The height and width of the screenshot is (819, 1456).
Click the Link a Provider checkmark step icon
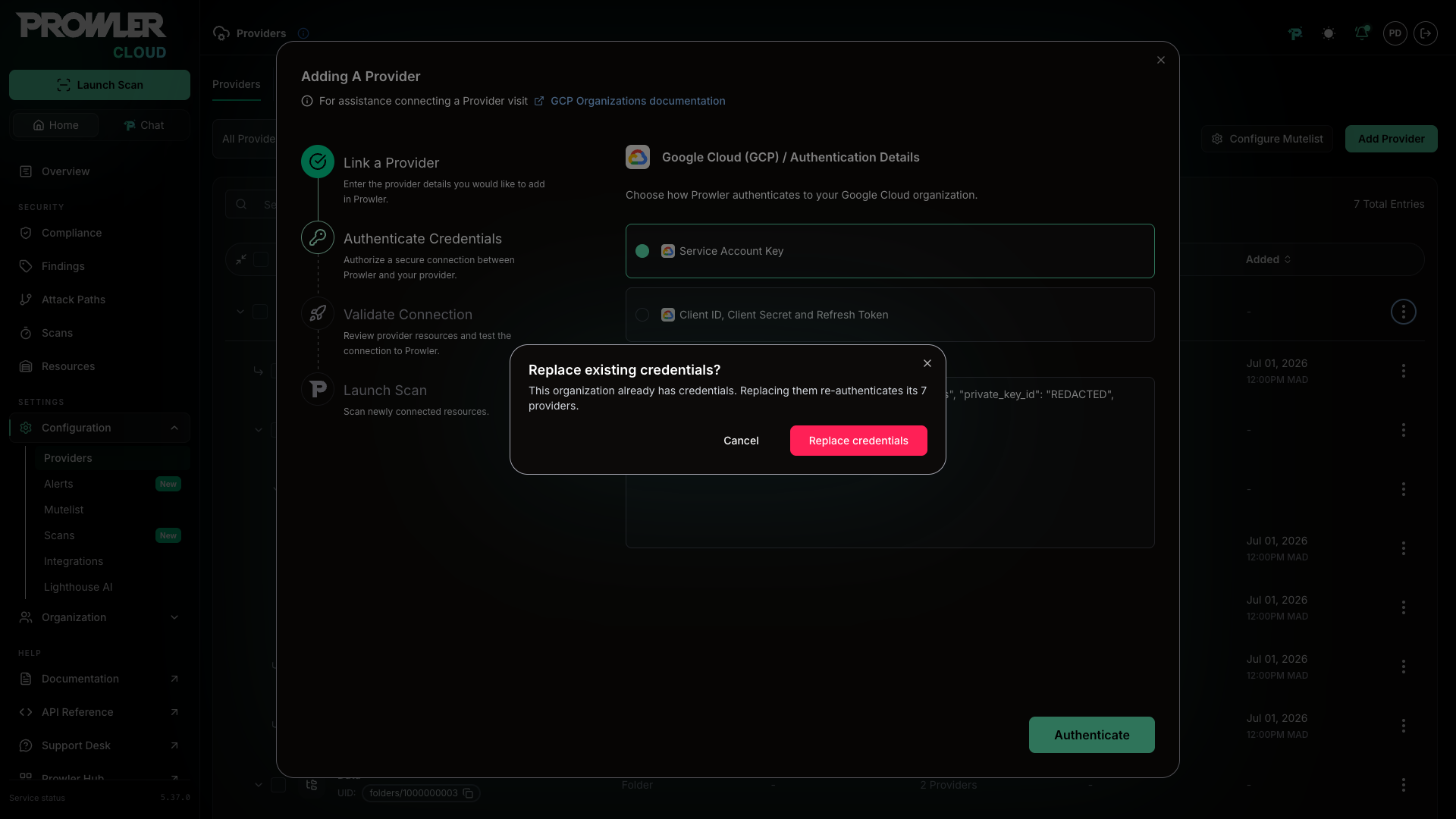[318, 162]
